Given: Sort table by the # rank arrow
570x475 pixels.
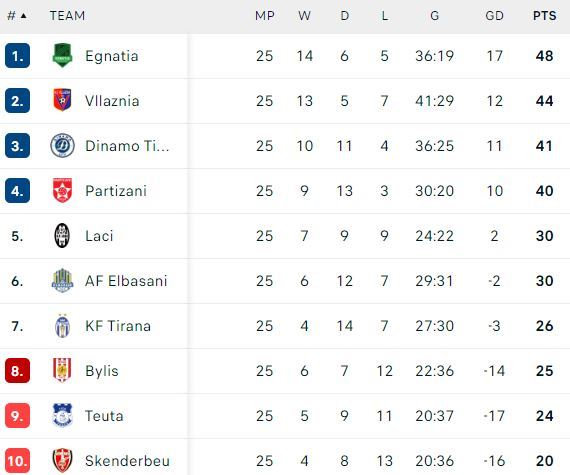Looking at the screenshot, I should 24,16.
